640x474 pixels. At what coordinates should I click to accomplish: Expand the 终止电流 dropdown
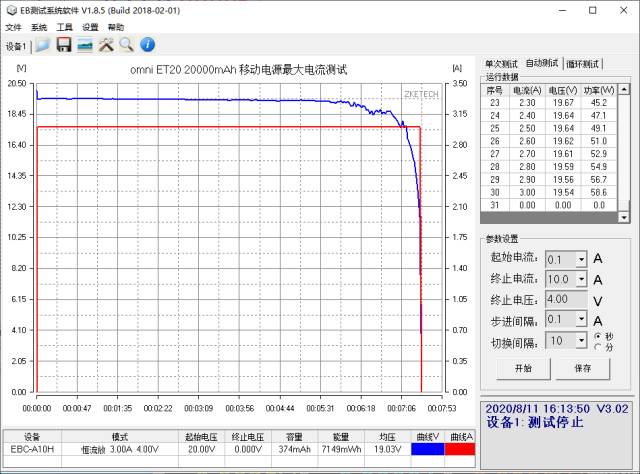coord(581,279)
